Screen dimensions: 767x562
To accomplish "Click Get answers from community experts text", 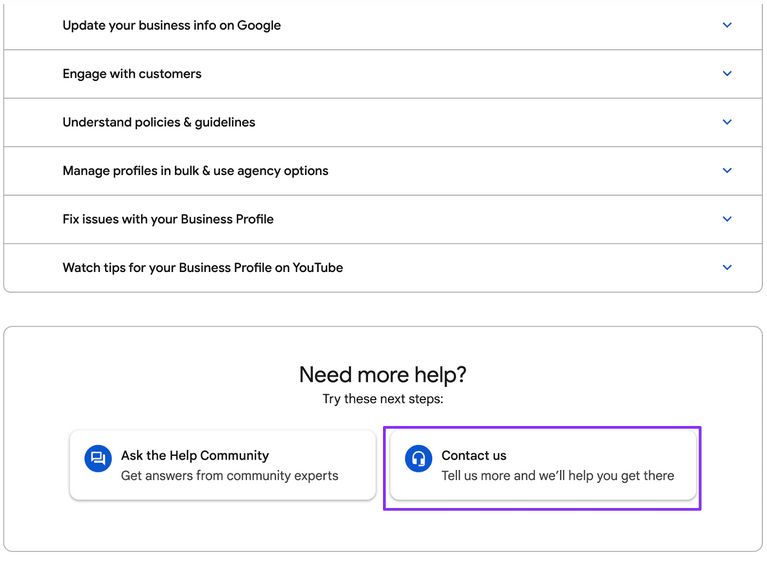I will point(229,475).
